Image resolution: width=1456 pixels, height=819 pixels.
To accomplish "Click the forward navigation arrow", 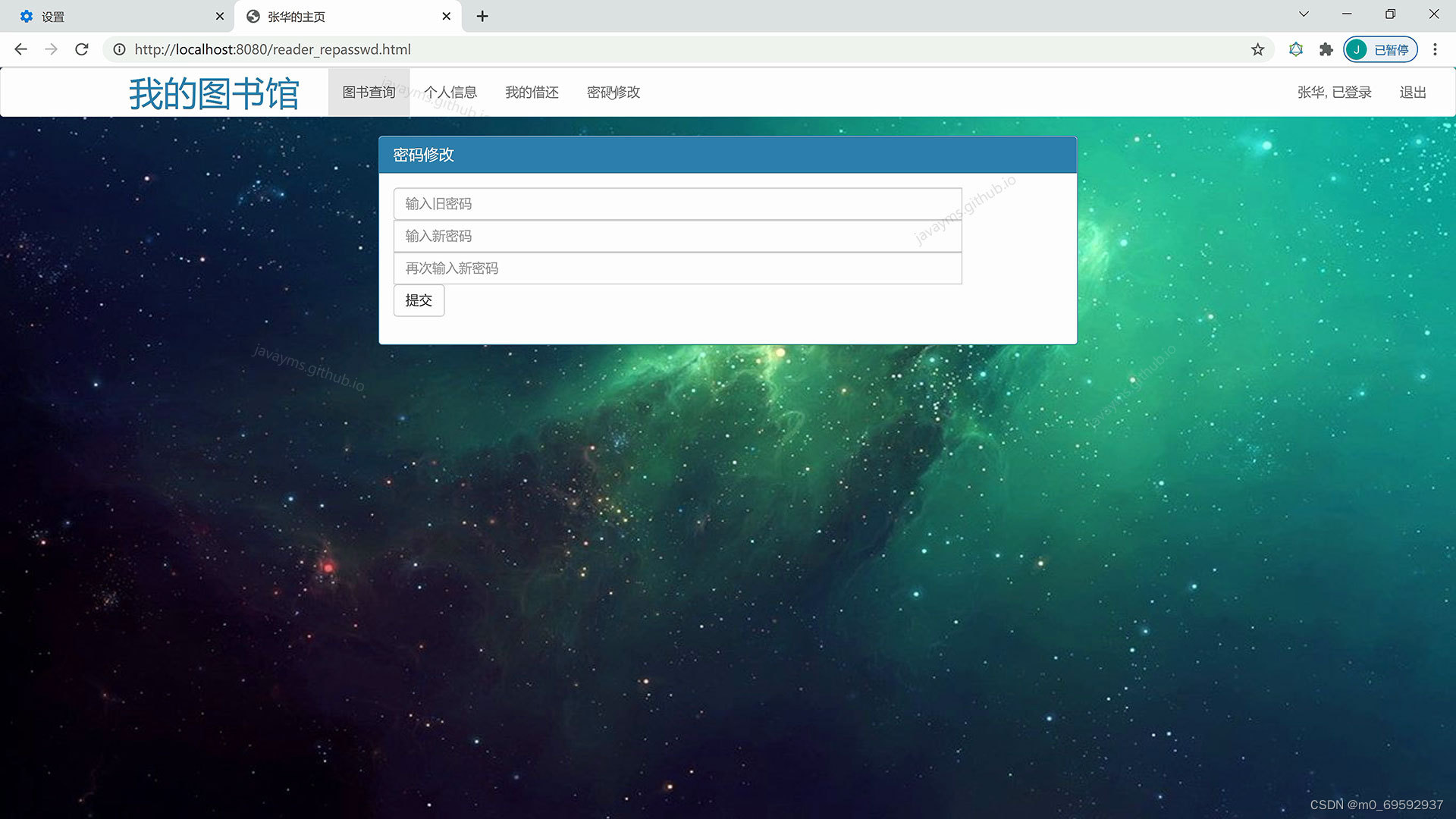I will pyautogui.click(x=51, y=49).
